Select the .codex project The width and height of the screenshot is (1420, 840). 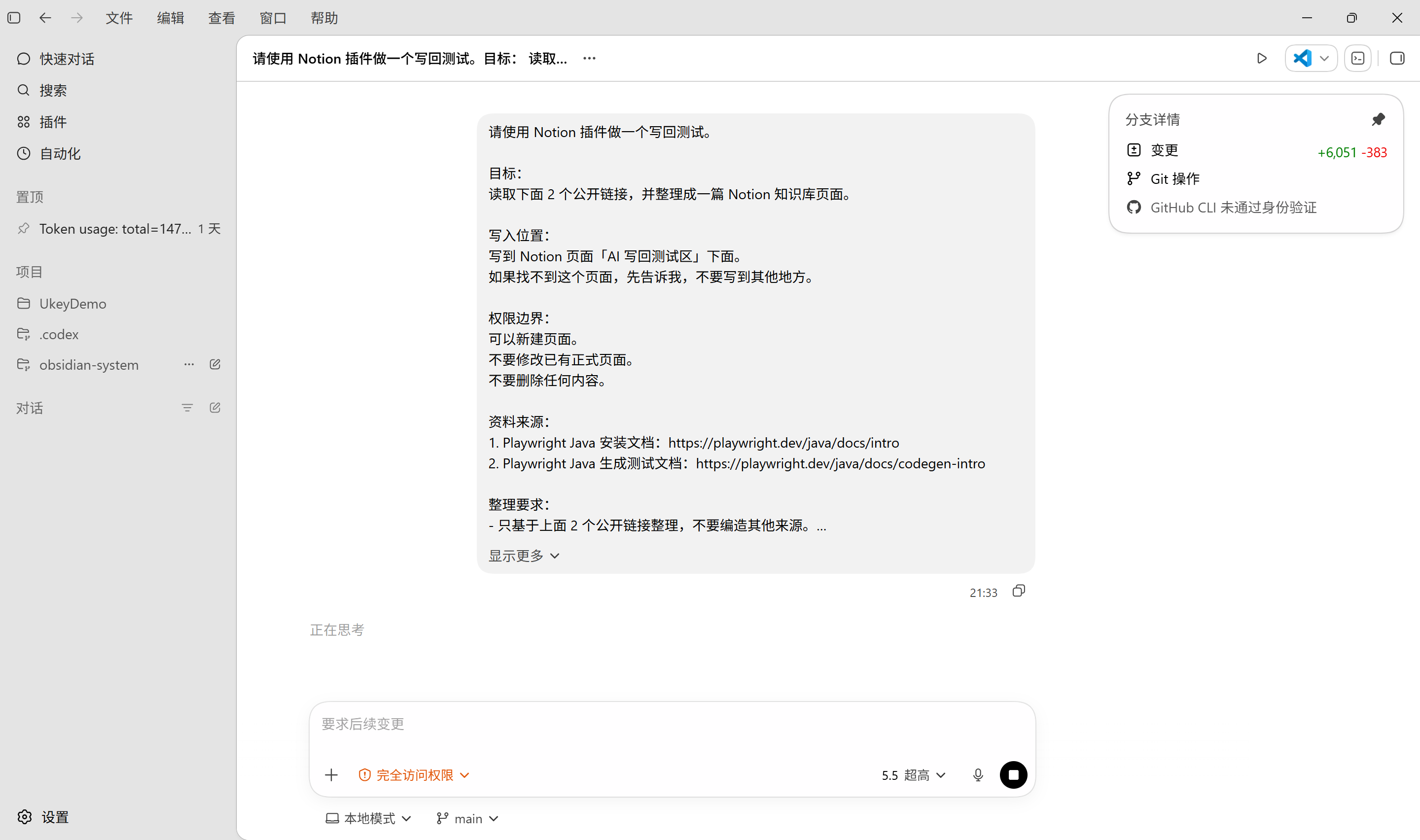[118, 335]
